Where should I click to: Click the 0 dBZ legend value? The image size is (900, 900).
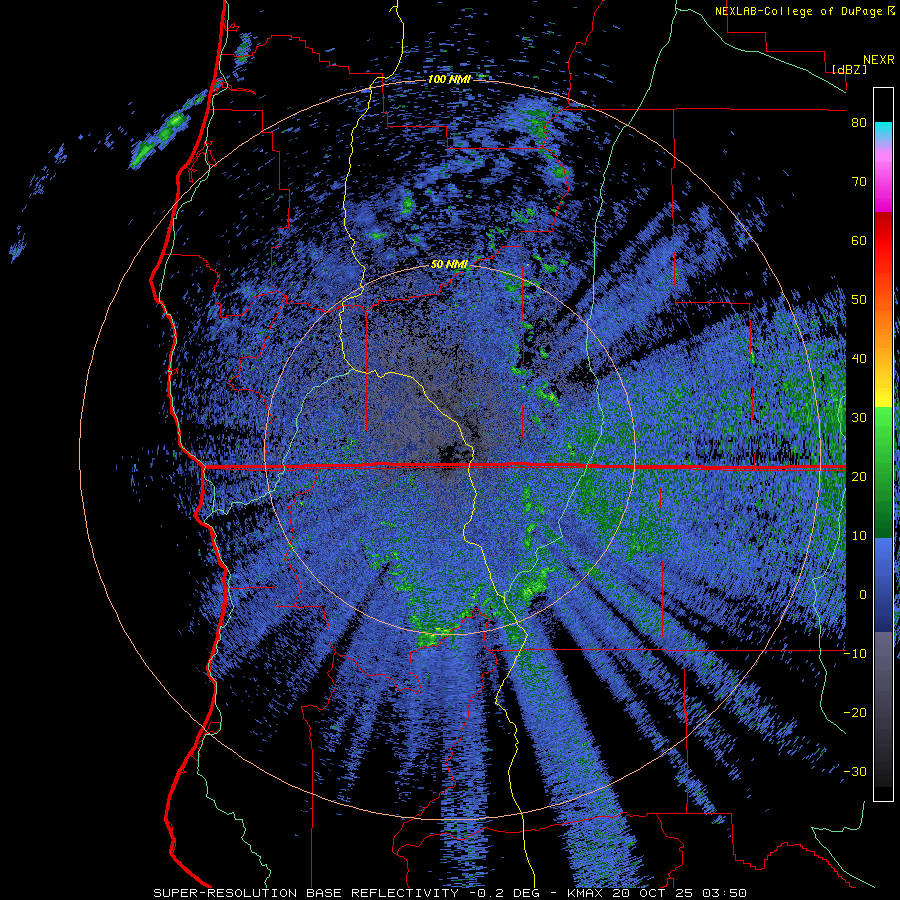click(x=863, y=595)
